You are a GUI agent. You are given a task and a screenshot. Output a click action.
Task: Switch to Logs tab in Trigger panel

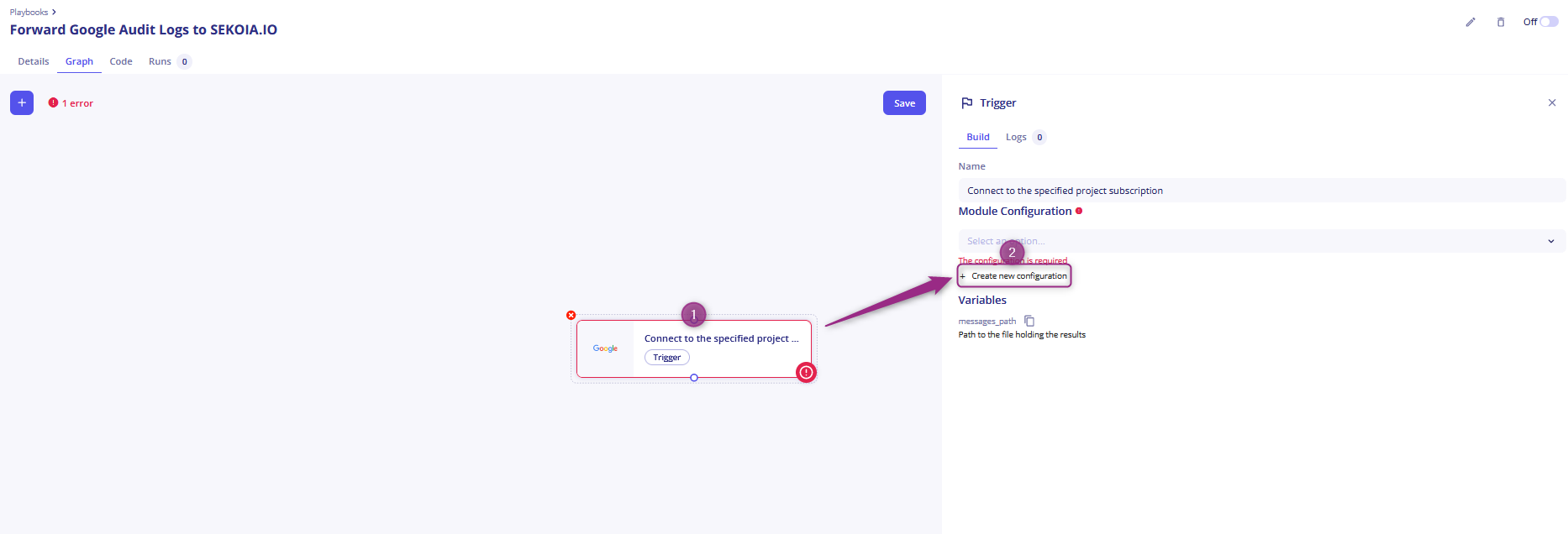[1016, 137]
